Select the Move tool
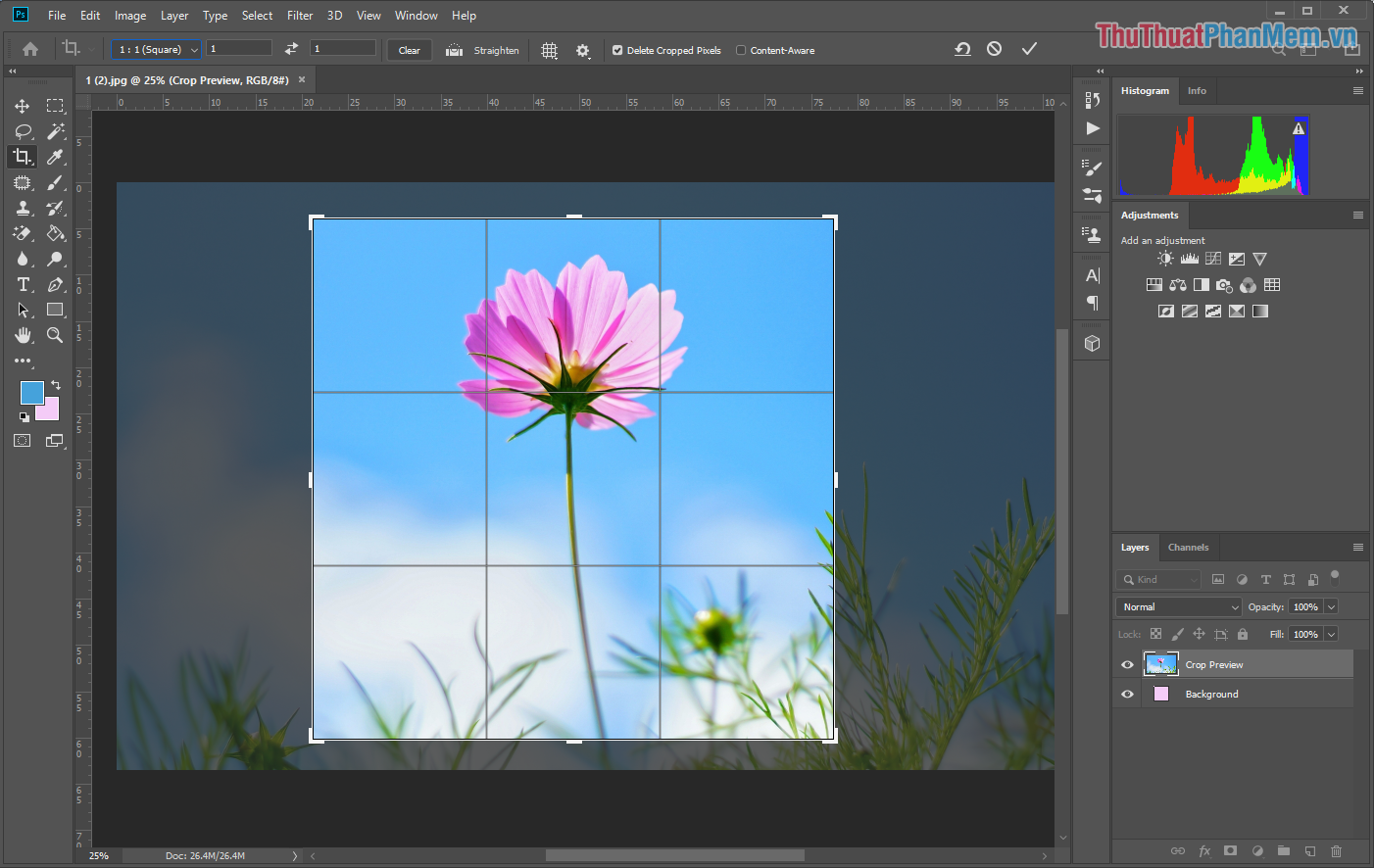1374x868 pixels. (x=22, y=106)
